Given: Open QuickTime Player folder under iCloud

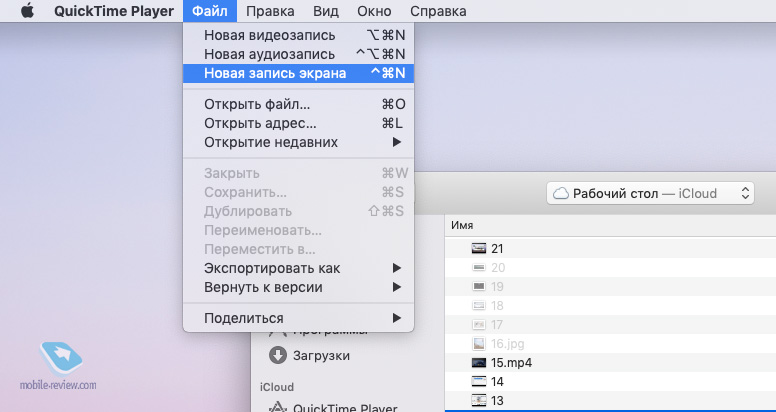Looking at the screenshot, I should coord(345,409).
